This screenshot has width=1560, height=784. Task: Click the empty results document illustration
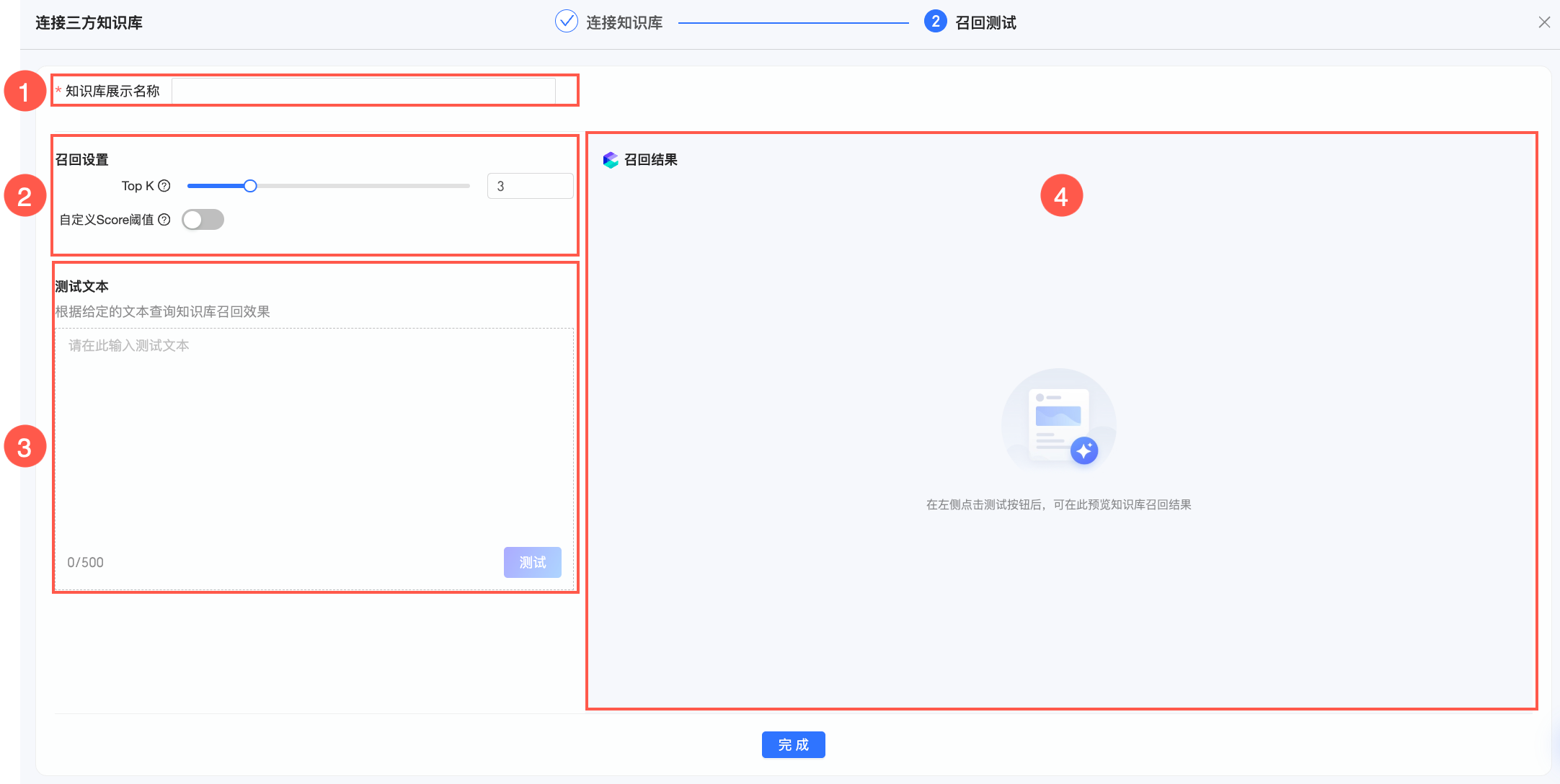click(1058, 422)
